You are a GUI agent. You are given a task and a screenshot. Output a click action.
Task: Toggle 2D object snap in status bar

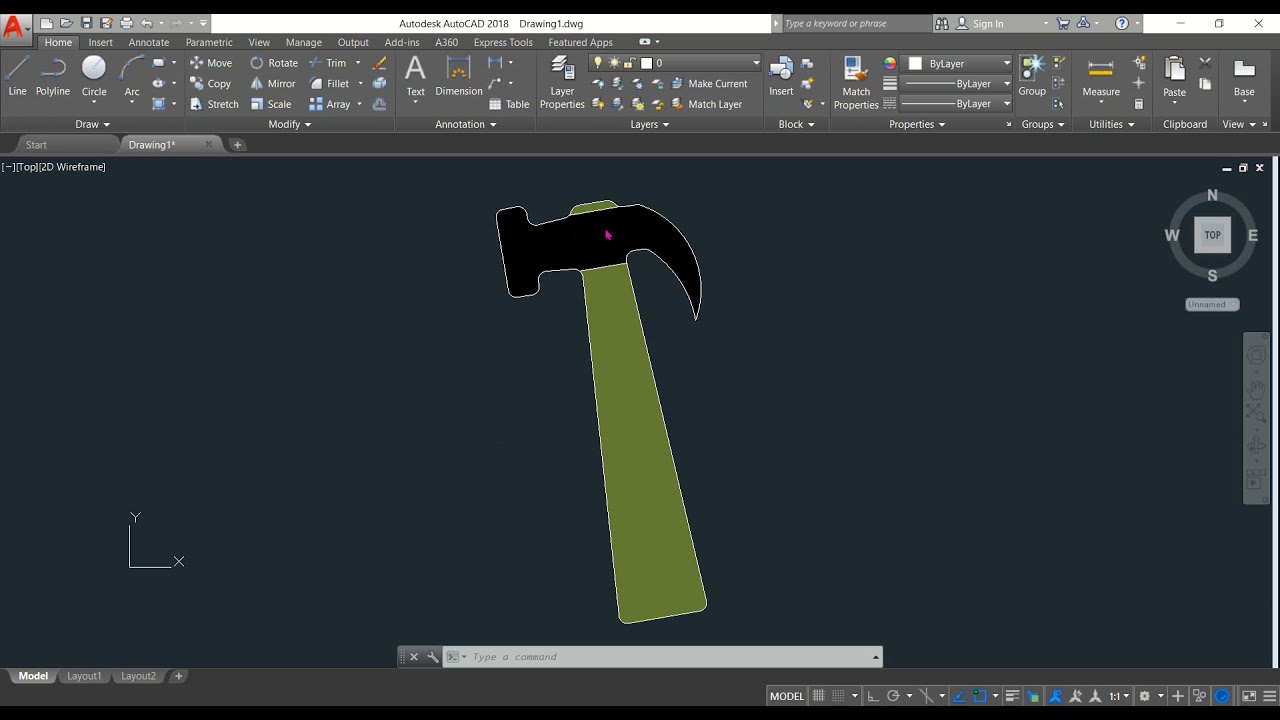tap(980, 696)
